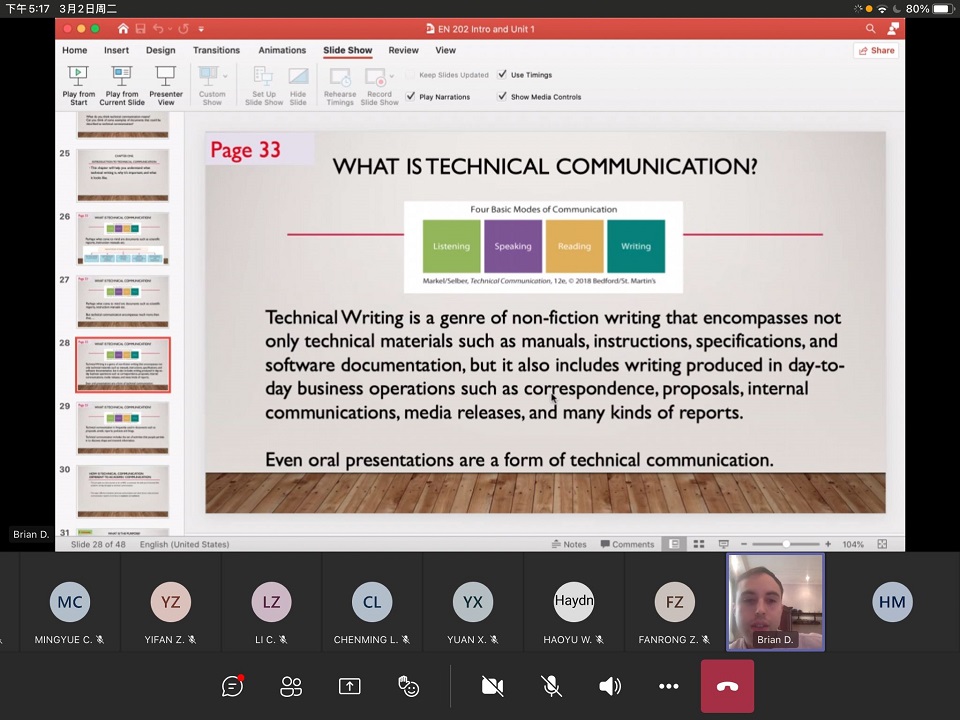The image size is (960, 720).
Task: Tap the share content icon
Action: (x=349, y=686)
